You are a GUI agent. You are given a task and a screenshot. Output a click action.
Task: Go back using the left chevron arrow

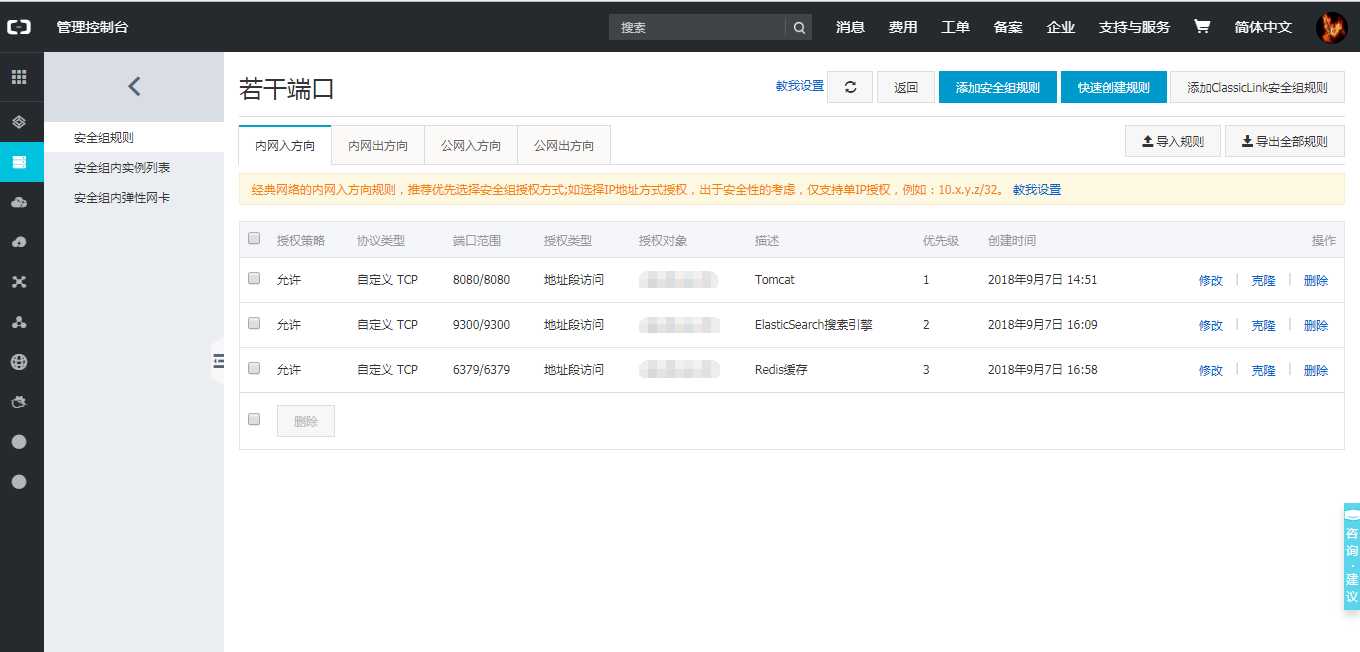point(134,86)
